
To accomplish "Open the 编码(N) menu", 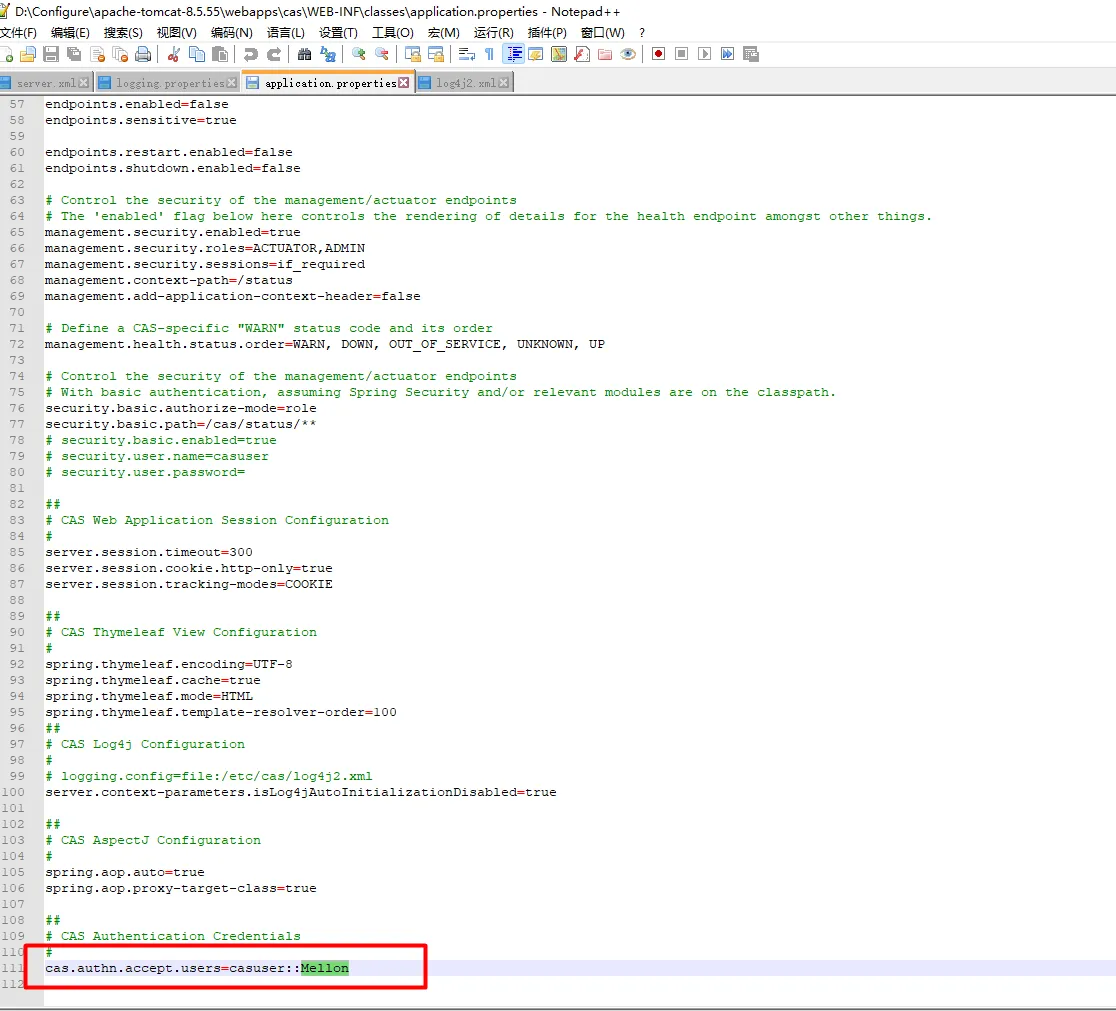I will [x=231, y=33].
